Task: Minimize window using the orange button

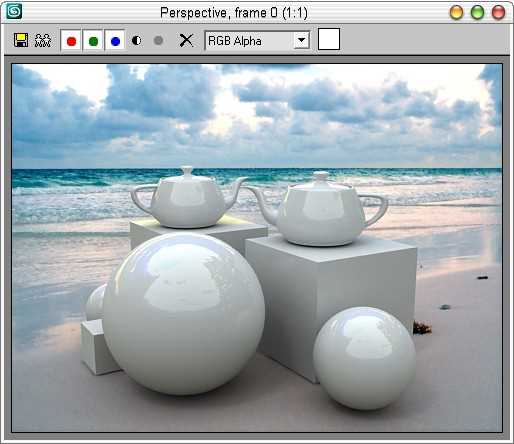Action: pyautogui.click(x=456, y=13)
